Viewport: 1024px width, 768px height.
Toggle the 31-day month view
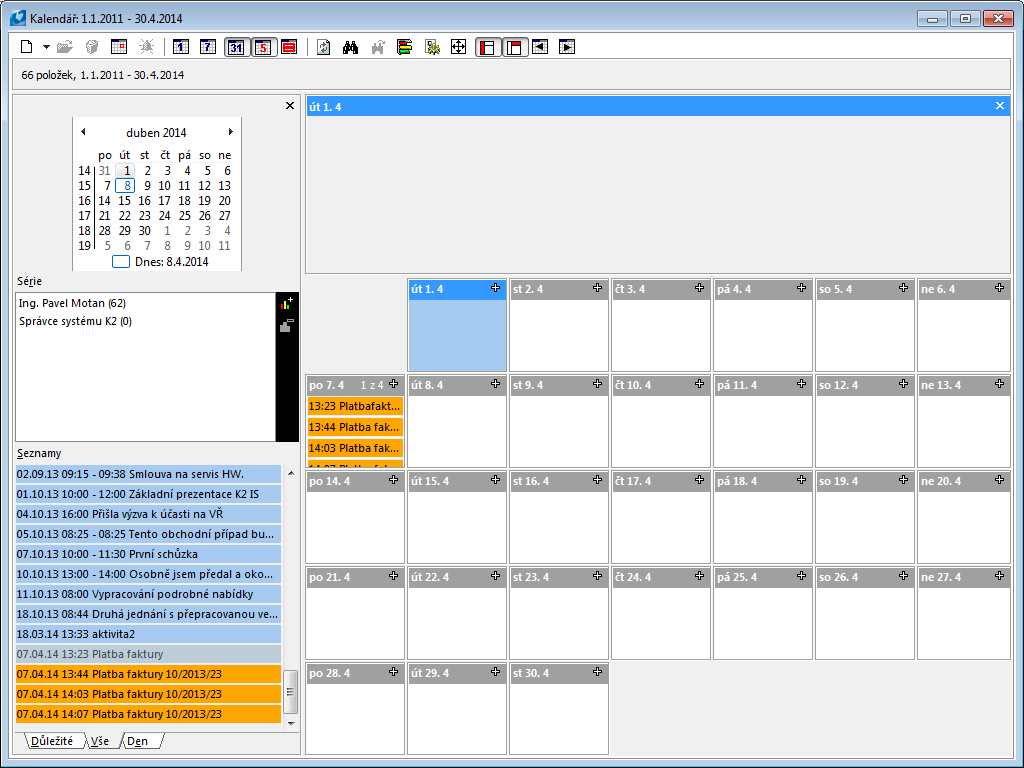click(x=236, y=47)
